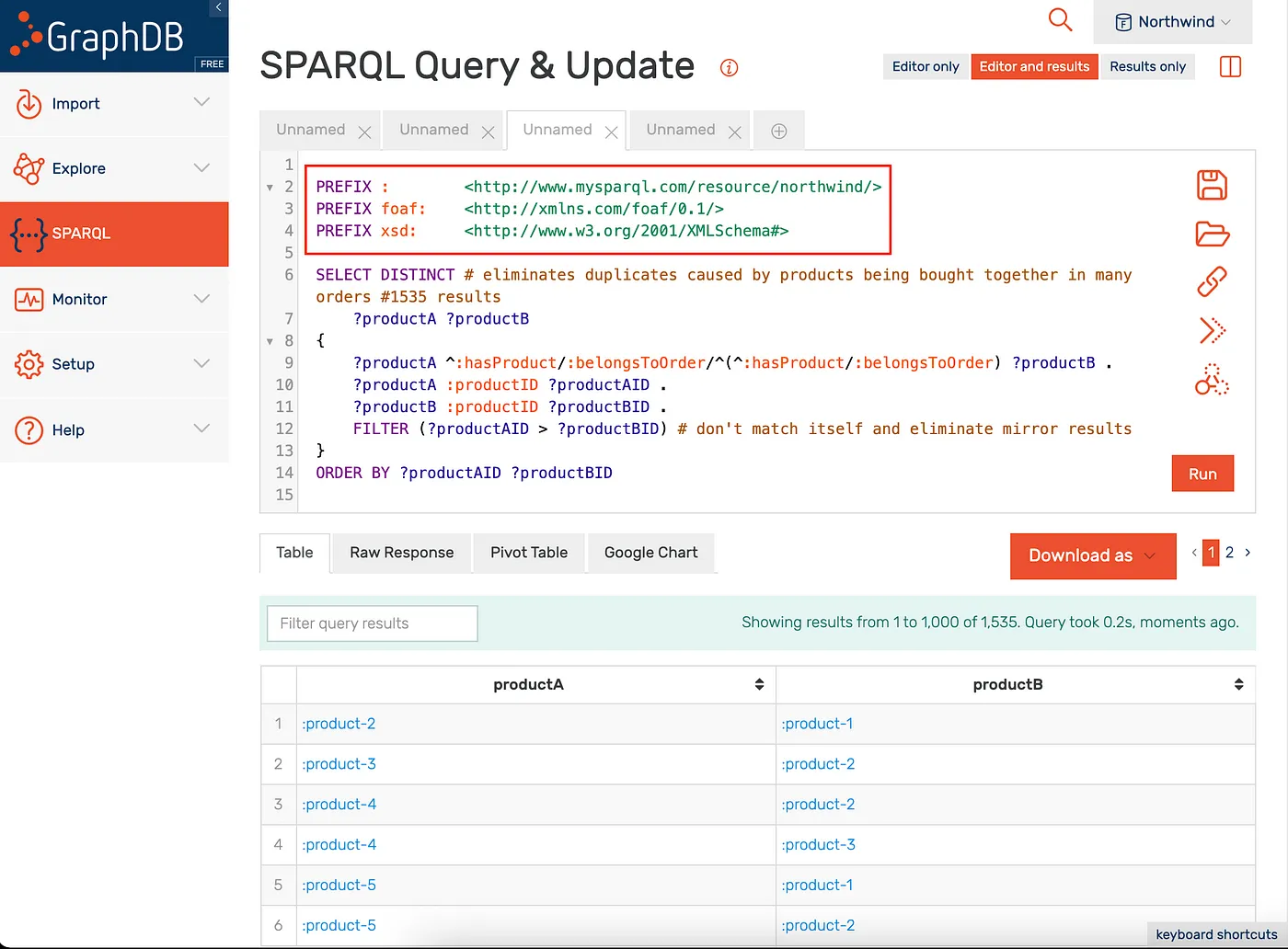Close the active third Unnamed tab
1288x949 pixels.
pos(611,132)
